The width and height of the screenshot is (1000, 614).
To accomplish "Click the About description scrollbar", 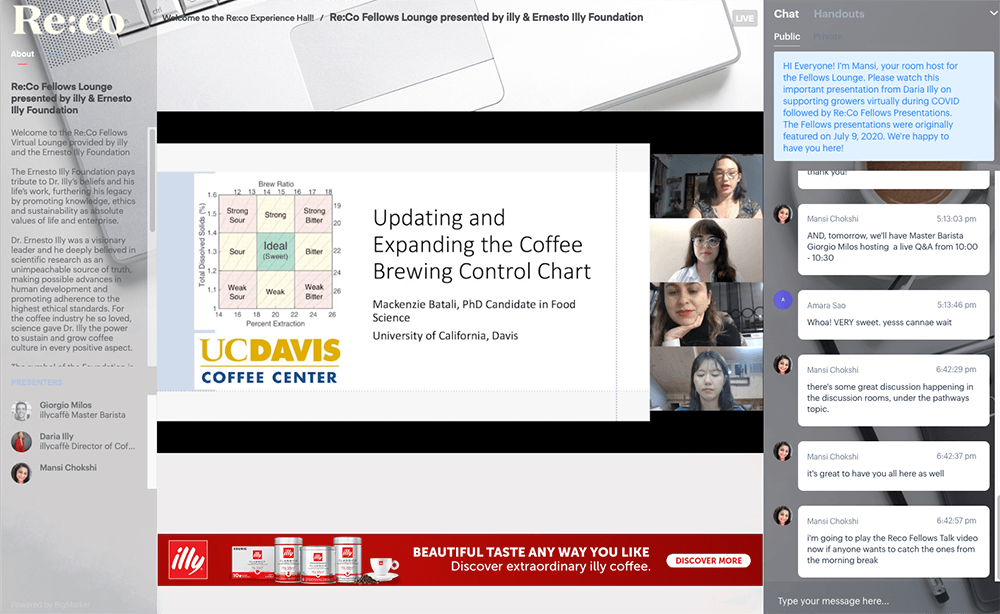I will tap(152, 180).
